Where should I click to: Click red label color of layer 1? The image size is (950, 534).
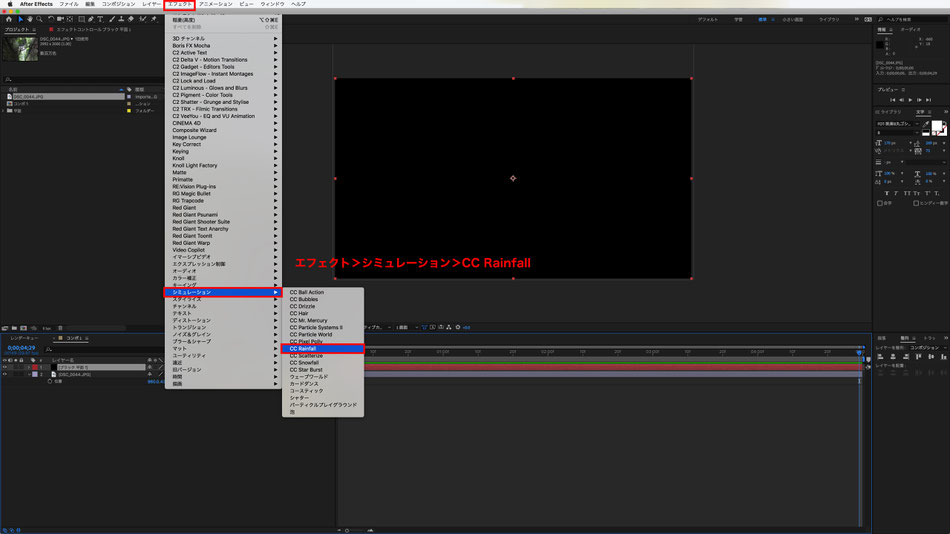(35, 367)
